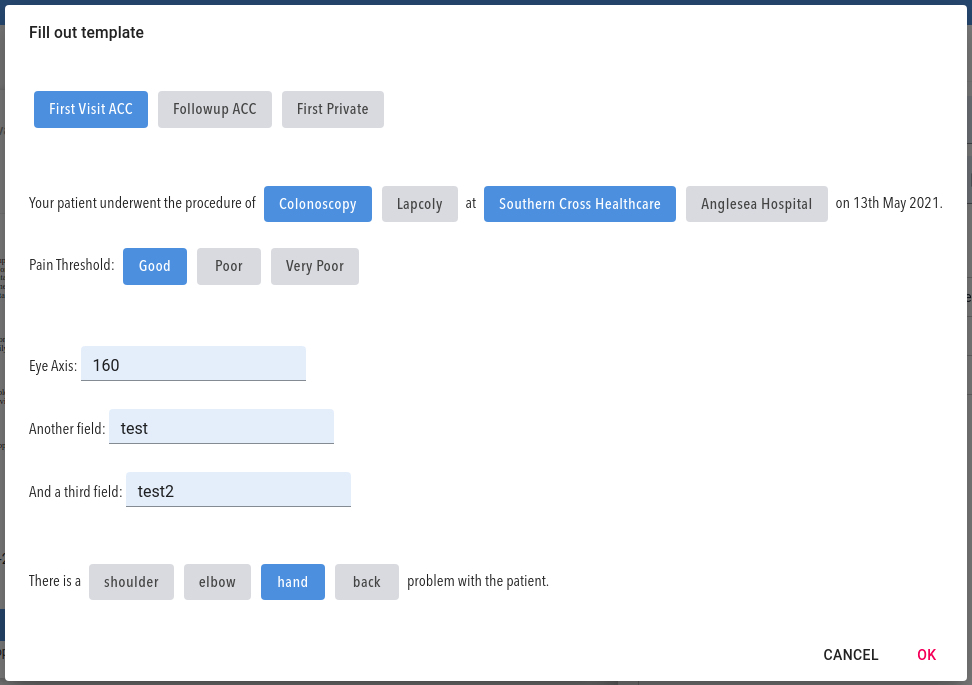The image size is (972, 685).
Task: Switch to the Followup ACC template
Action: 214,109
